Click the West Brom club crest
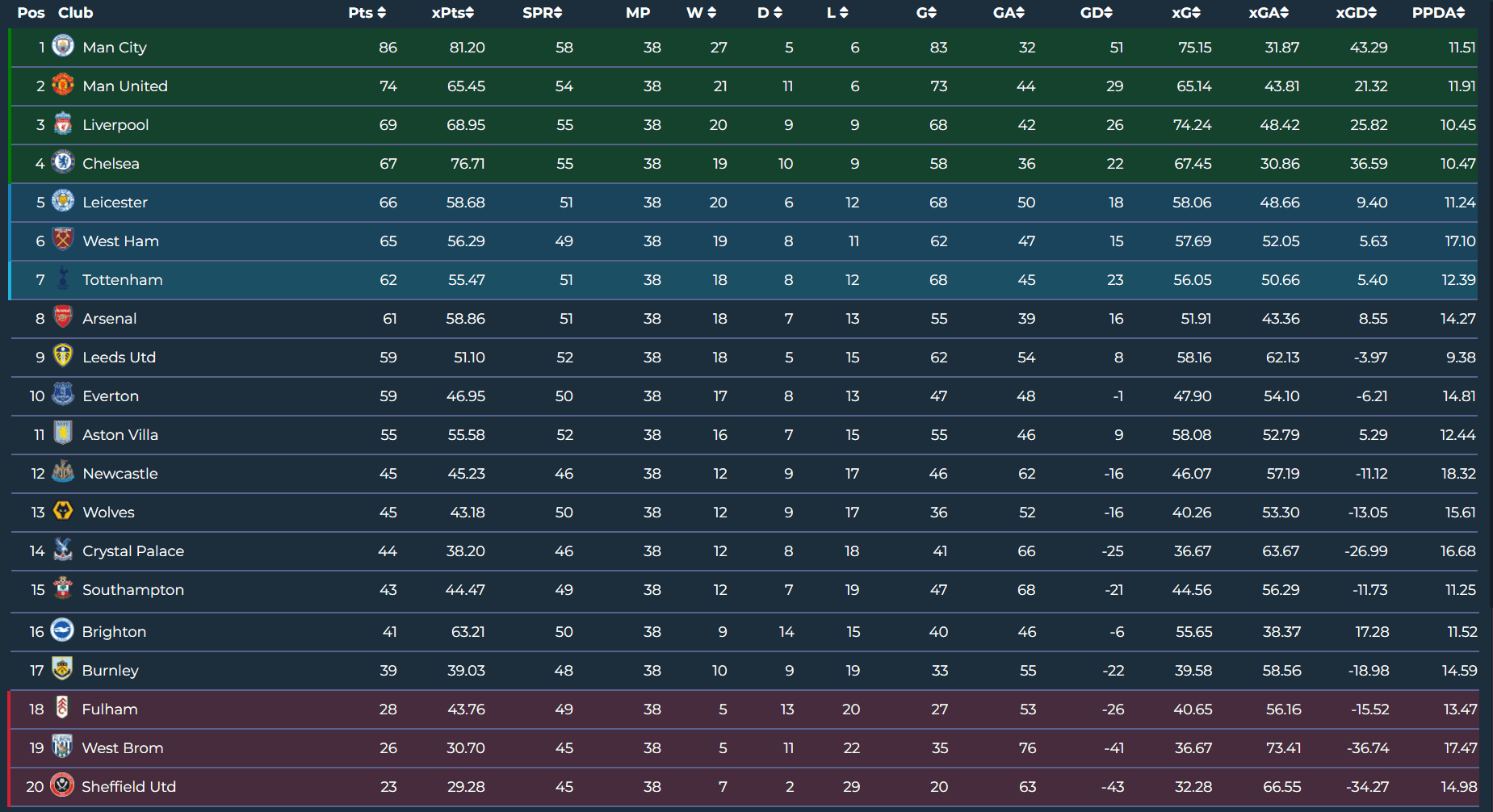The image size is (1493, 812). click(x=62, y=747)
